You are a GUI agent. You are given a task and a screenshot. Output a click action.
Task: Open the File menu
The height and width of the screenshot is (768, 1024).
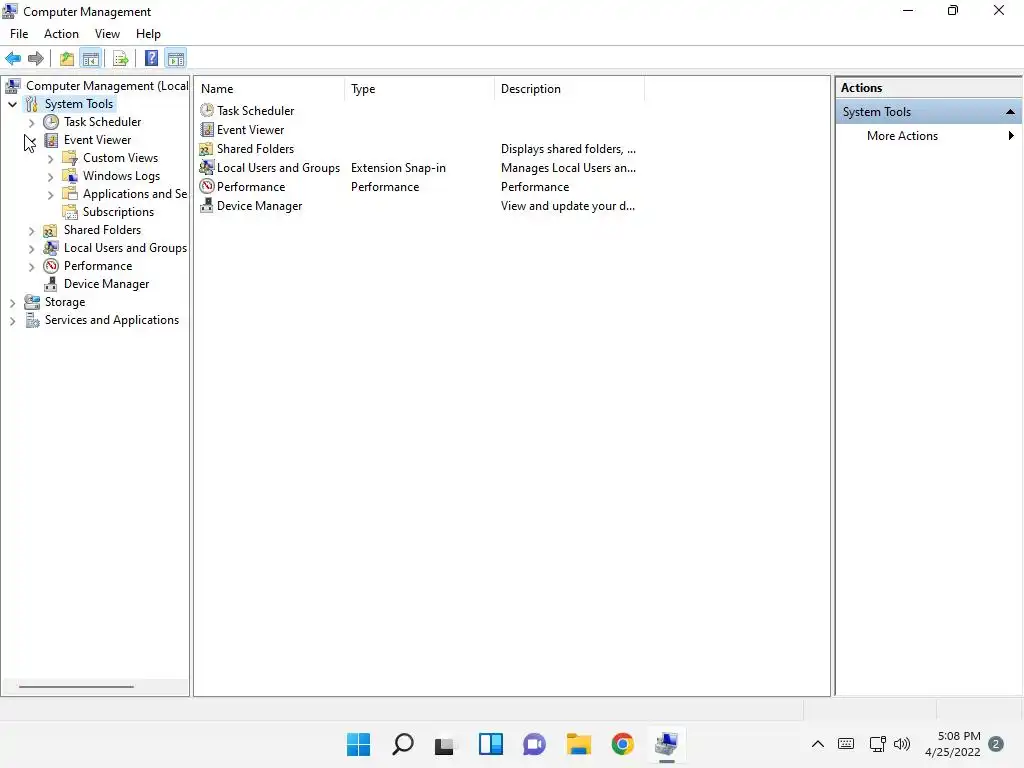19,34
